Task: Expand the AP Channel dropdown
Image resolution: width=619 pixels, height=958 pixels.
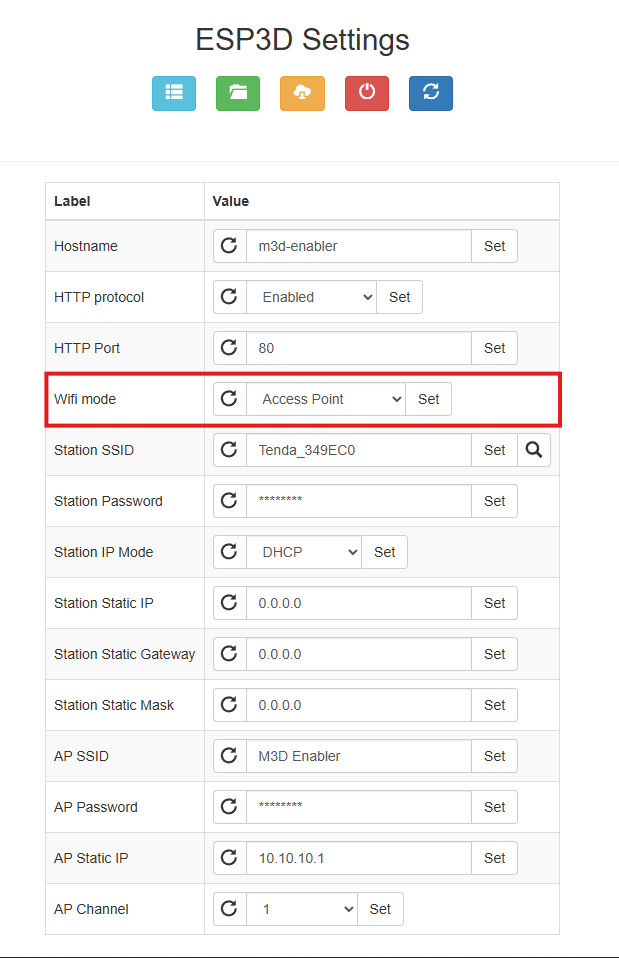Action: pos(301,909)
